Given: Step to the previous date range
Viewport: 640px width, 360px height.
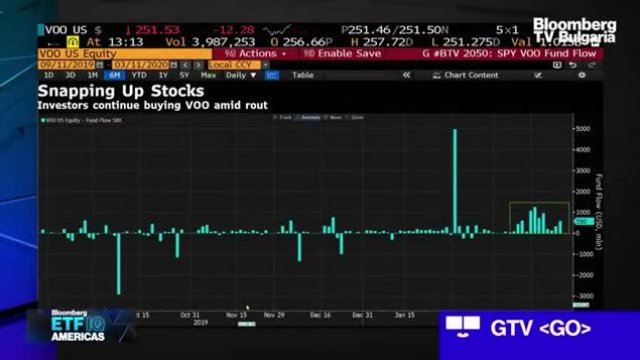Looking at the screenshot, I should click(x=185, y=65).
